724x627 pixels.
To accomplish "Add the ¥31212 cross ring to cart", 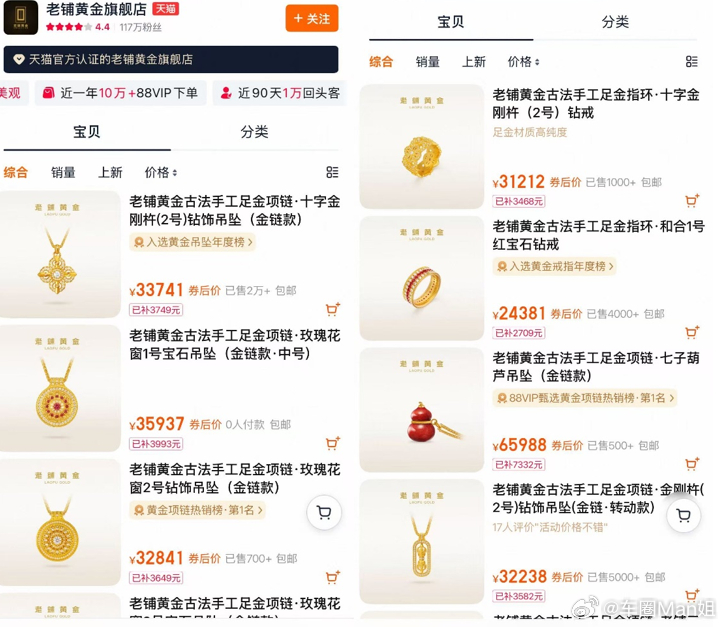I will pos(692,200).
